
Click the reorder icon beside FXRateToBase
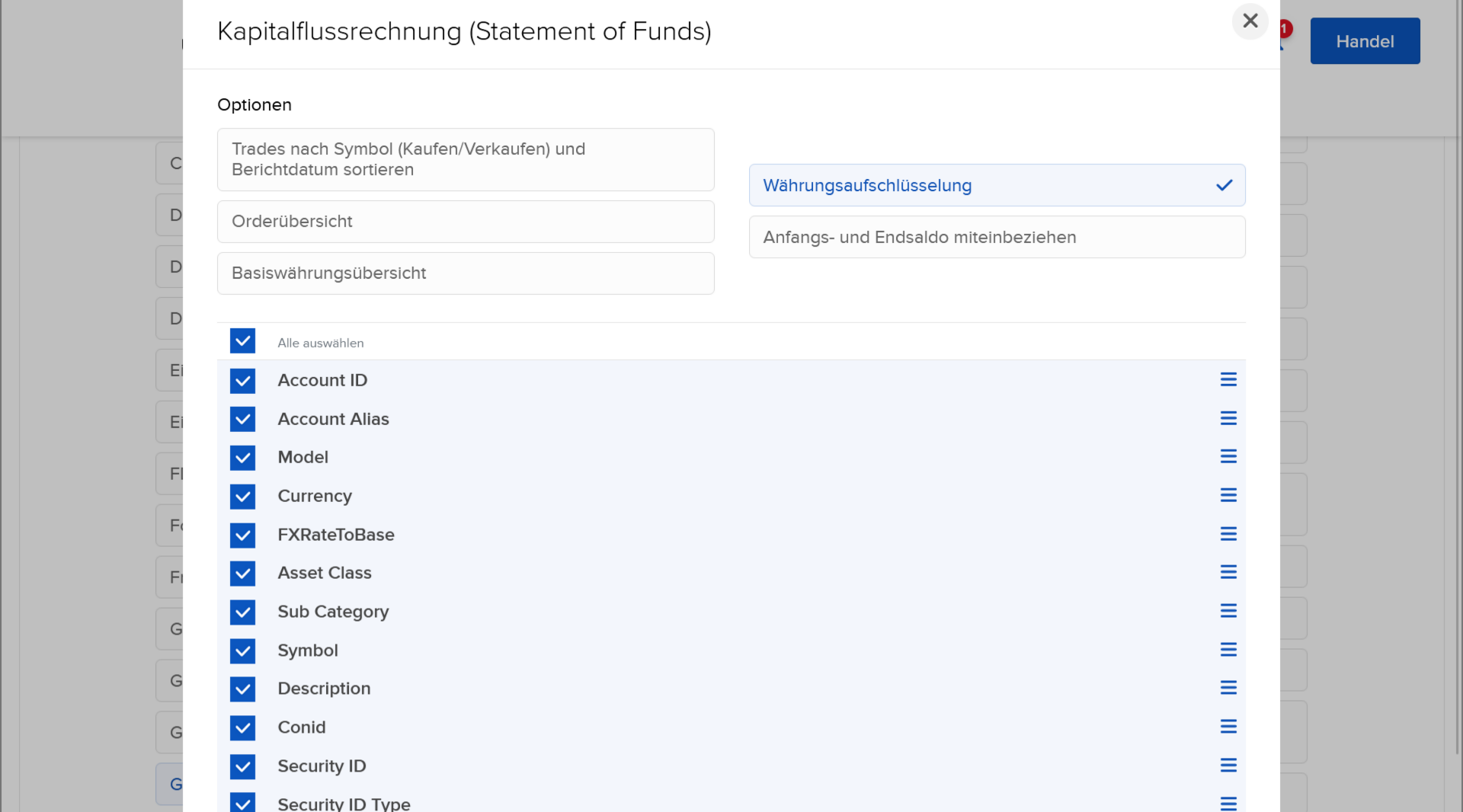tap(1229, 534)
